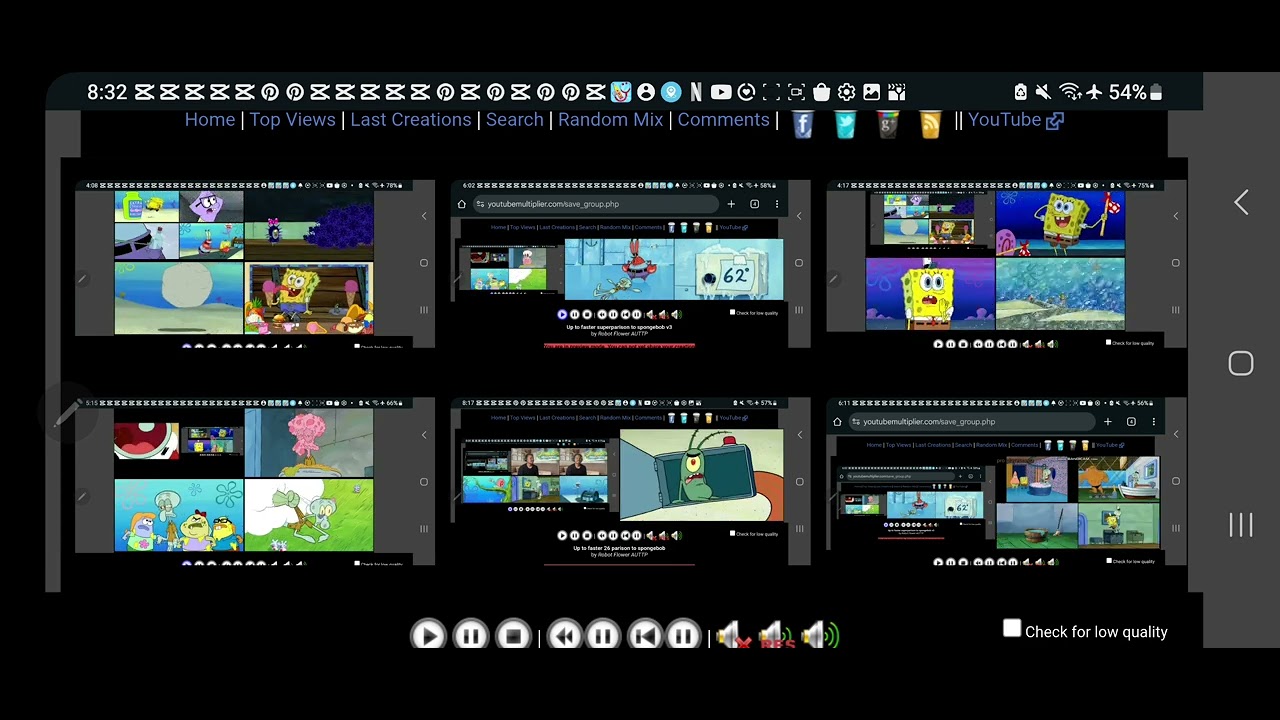Open the Home link

pyautogui.click(x=210, y=120)
